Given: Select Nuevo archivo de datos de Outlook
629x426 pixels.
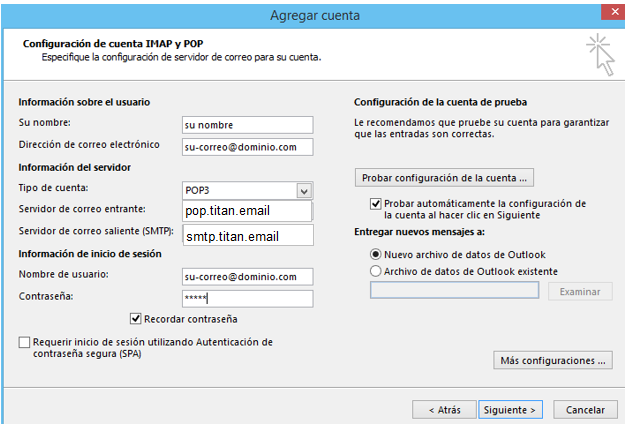Looking at the screenshot, I should click(376, 254).
